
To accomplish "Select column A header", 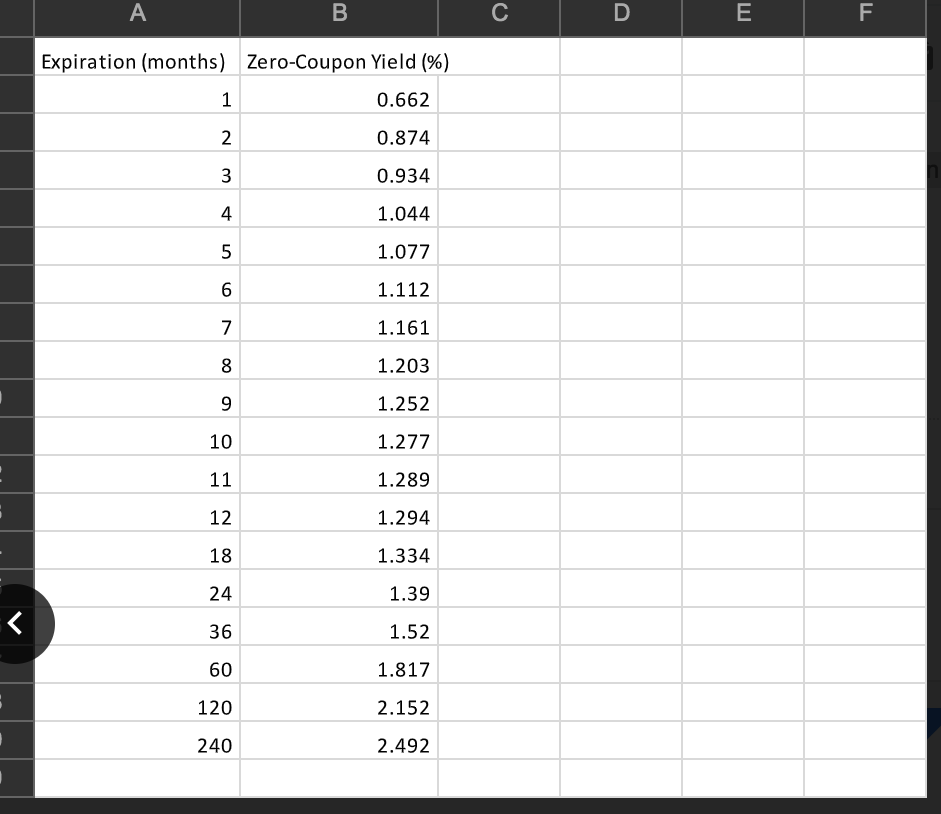I will [x=137, y=13].
